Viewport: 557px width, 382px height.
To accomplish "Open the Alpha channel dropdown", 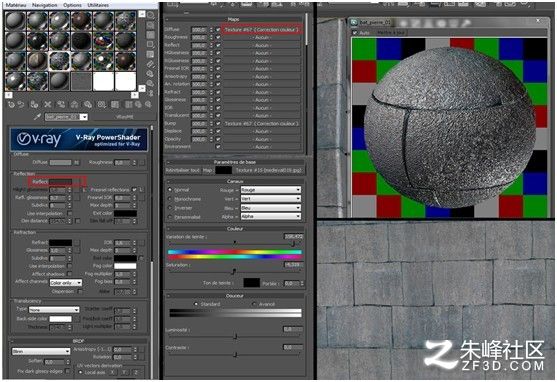I will pos(271,216).
